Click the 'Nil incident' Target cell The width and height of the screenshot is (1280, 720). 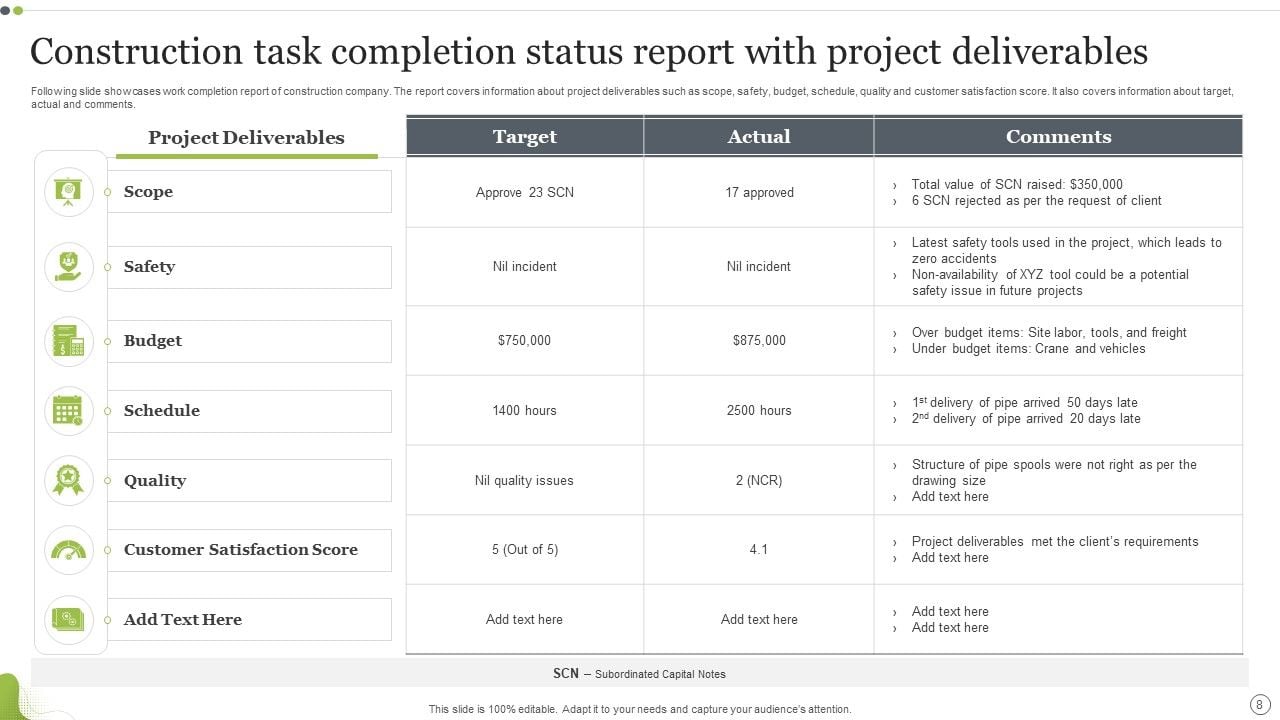pos(525,266)
